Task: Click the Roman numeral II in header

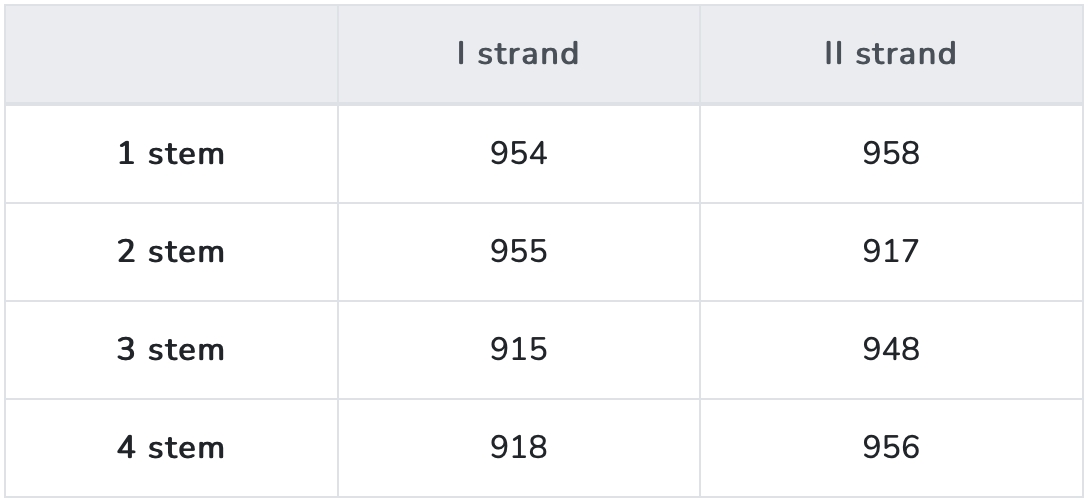Action: coord(834,54)
